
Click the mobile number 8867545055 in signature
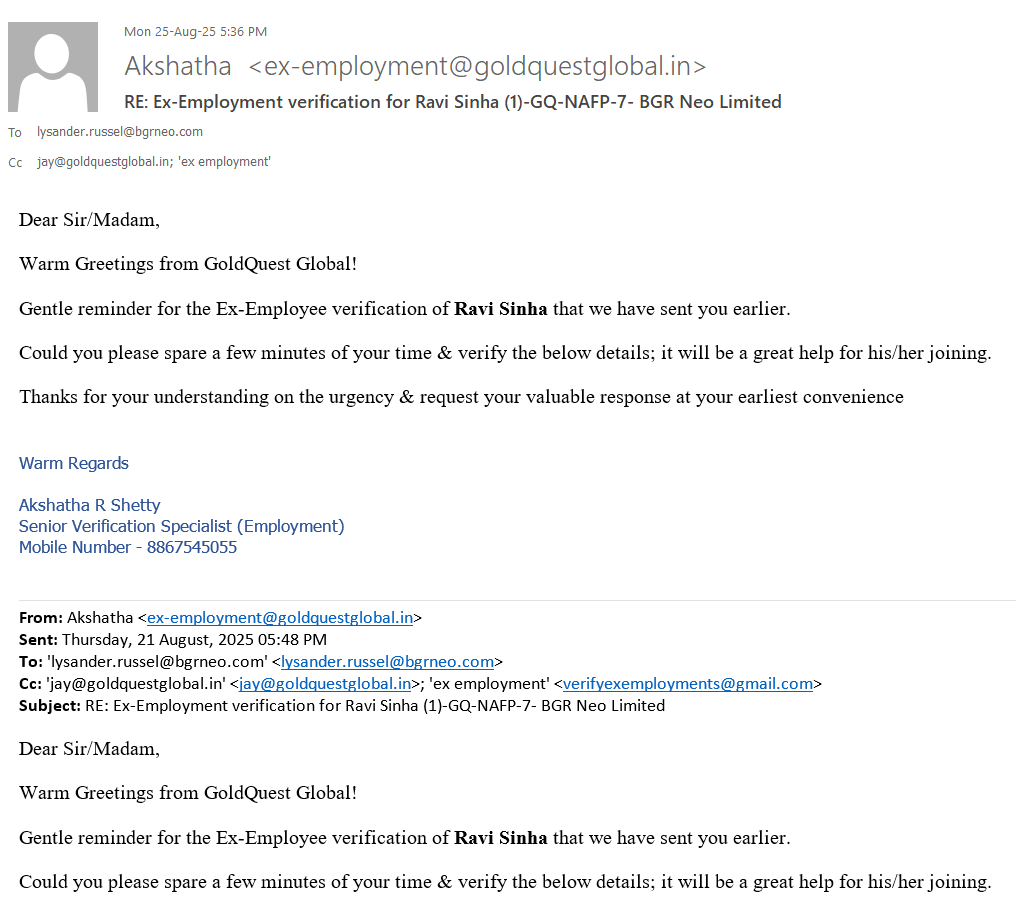[x=192, y=547]
